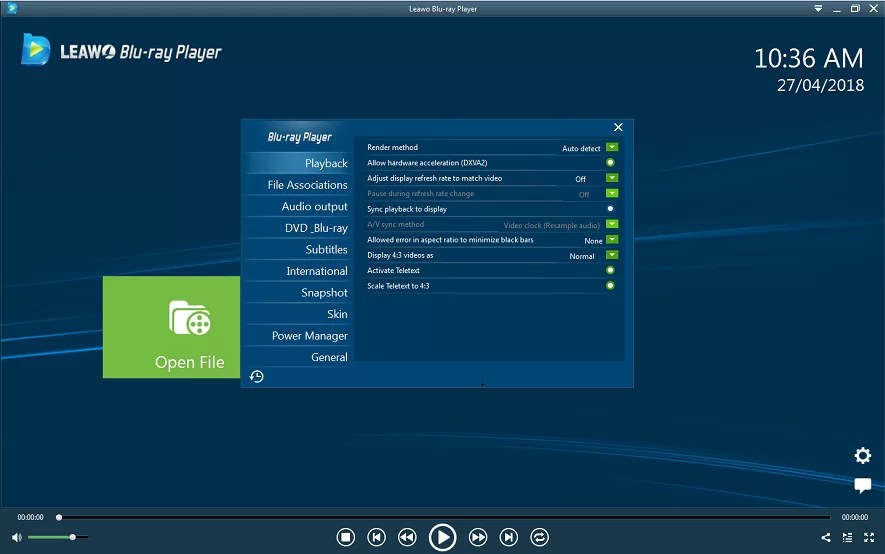
Task: Skip to the next track
Action: [x=509, y=537]
